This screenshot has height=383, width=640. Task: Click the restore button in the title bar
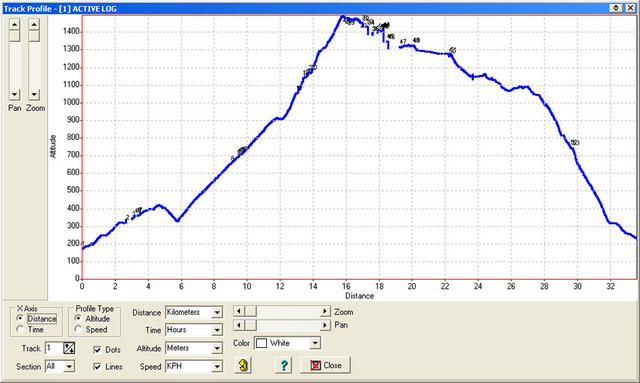click(x=616, y=8)
